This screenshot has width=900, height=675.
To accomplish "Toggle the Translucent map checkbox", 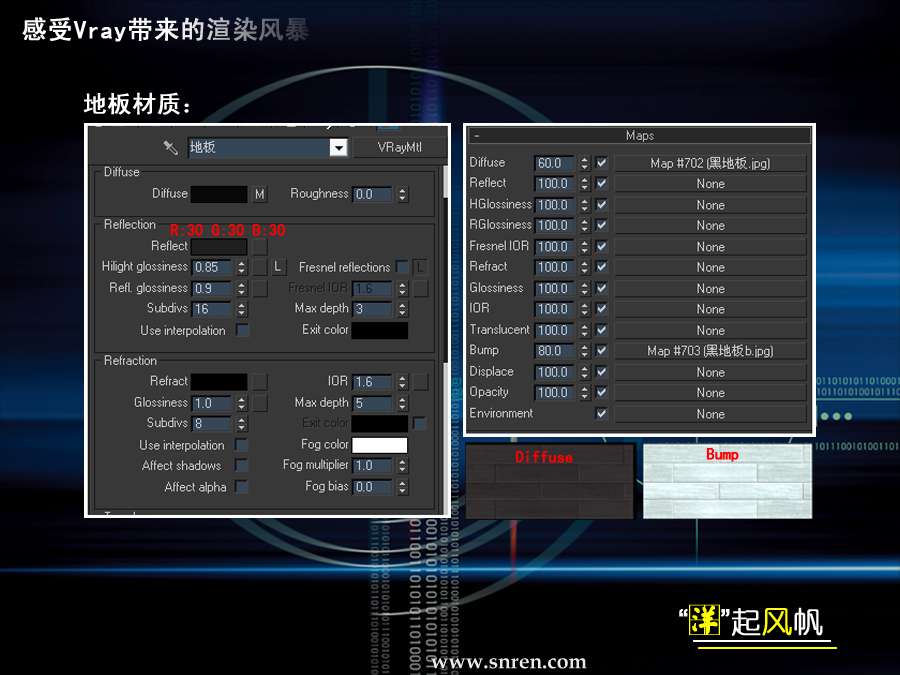I will [601, 330].
